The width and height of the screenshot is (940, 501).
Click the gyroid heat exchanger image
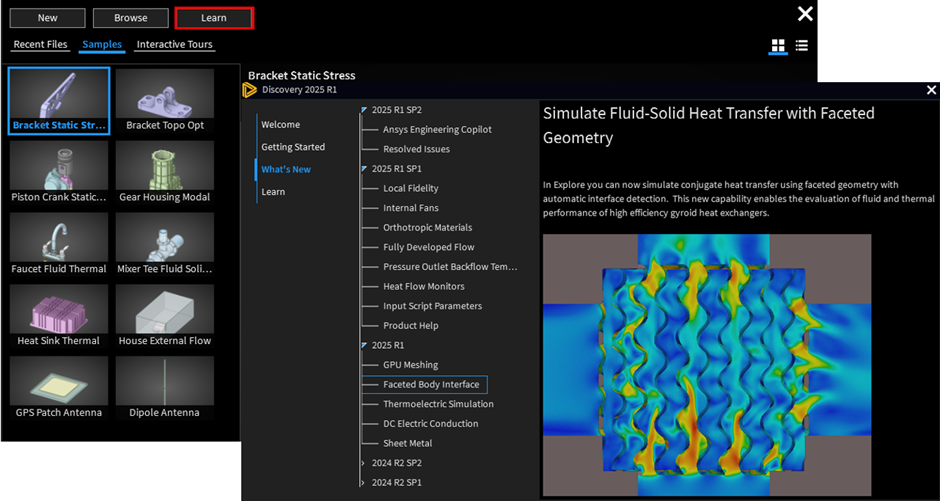pyautogui.click(x=707, y=364)
